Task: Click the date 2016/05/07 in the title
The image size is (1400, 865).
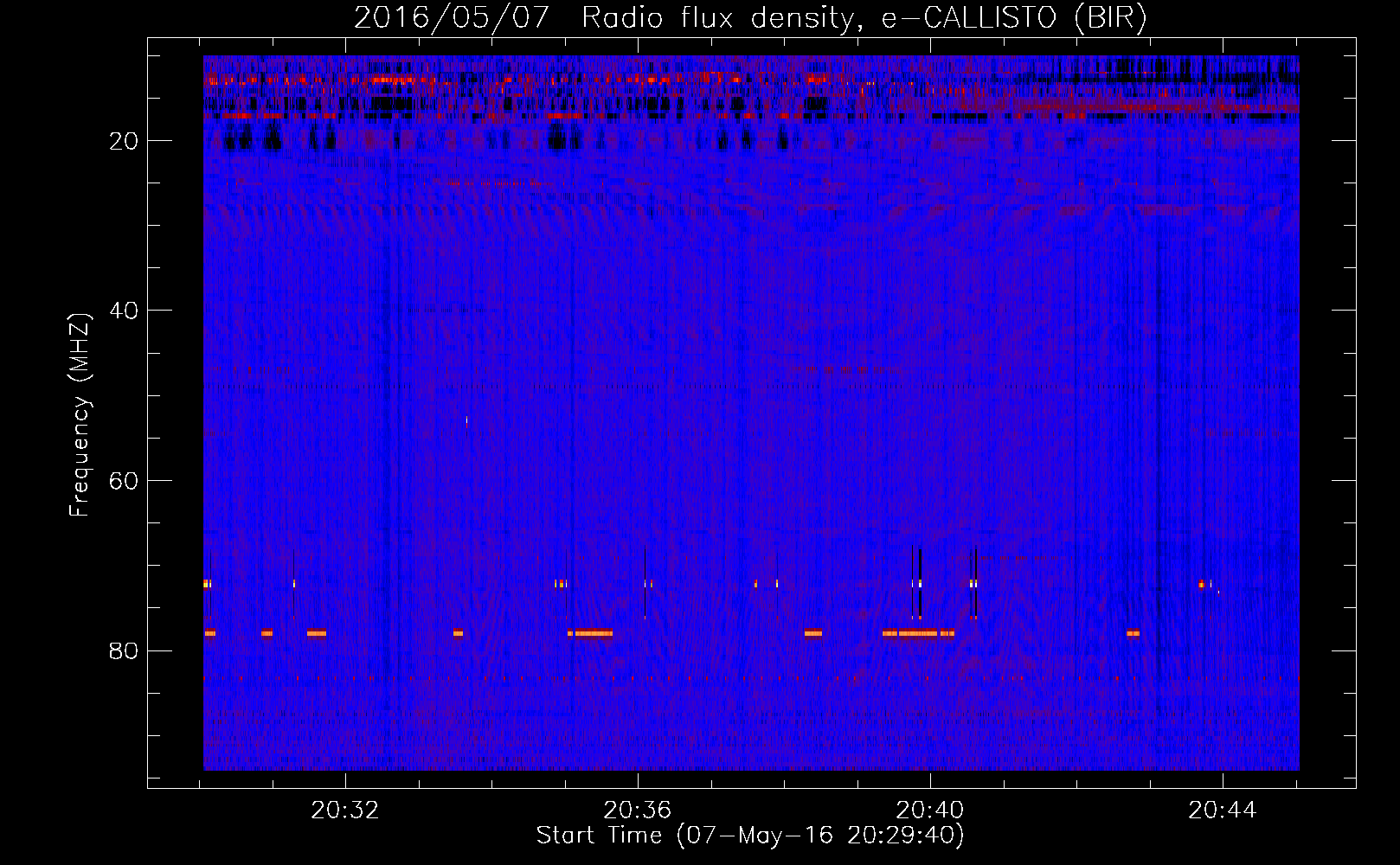Action: (x=452, y=17)
